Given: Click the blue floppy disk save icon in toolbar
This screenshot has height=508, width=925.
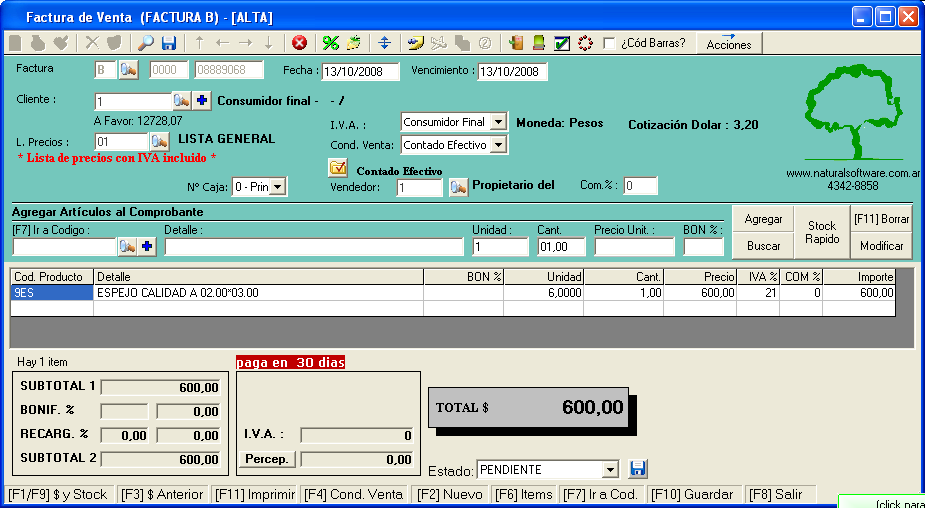Looking at the screenshot, I should coord(169,43).
